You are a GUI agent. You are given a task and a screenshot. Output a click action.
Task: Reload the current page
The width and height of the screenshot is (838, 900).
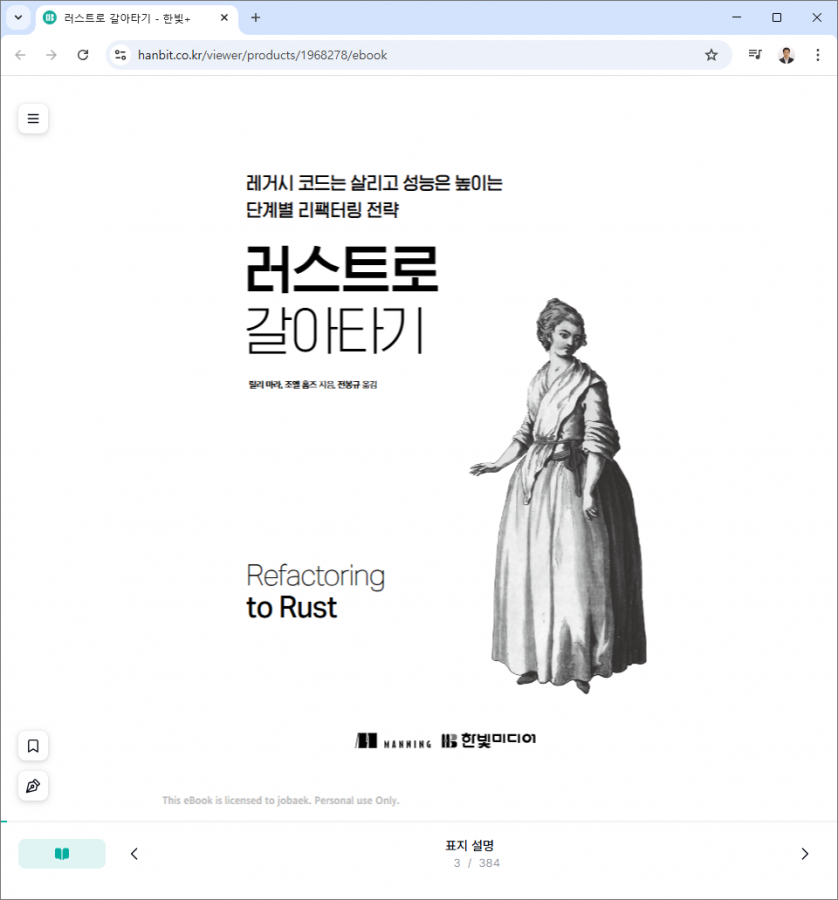83,55
